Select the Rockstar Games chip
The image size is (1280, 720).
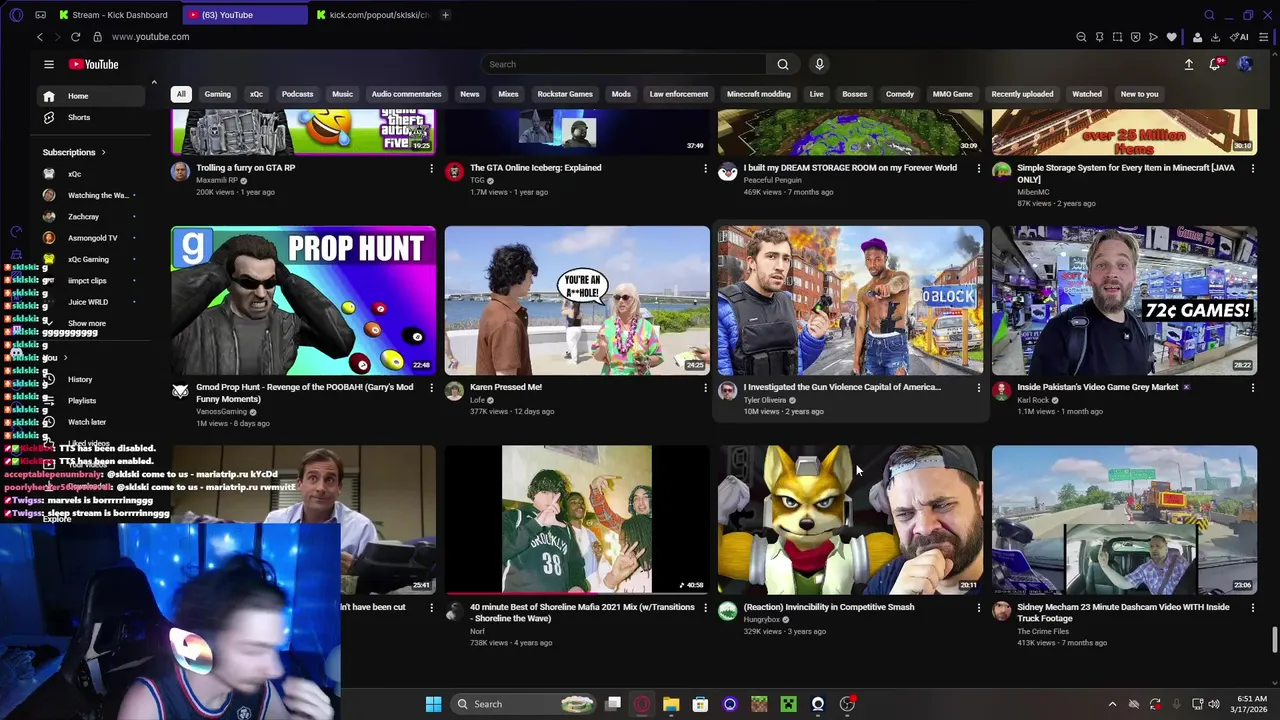pyautogui.click(x=565, y=94)
